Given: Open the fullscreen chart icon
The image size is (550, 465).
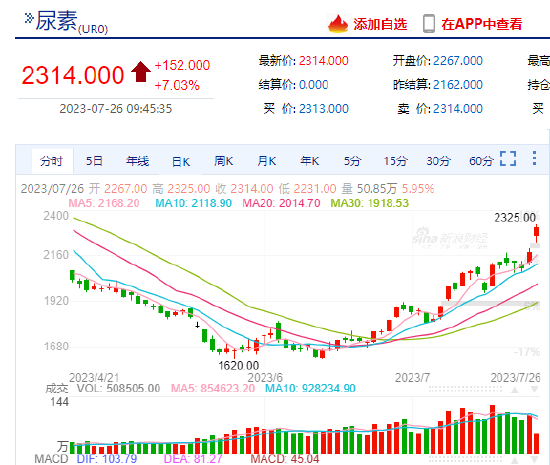Looking at the screenshot, I should pyautogui.click(x=508, y=159).
